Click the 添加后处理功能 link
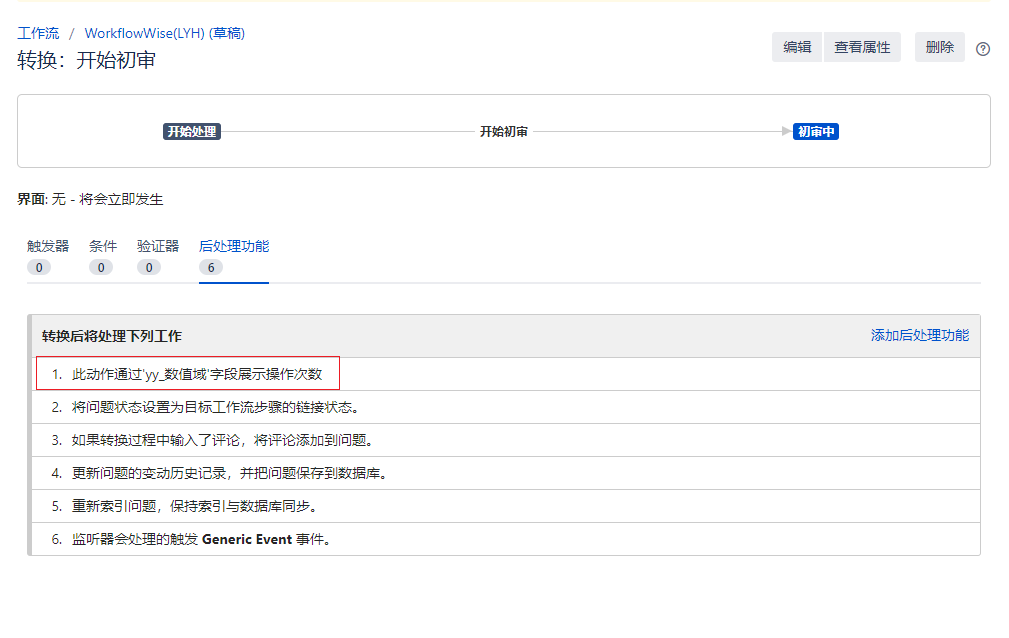Viewport: 1009px width, 638px height. (x=919, y=335)
